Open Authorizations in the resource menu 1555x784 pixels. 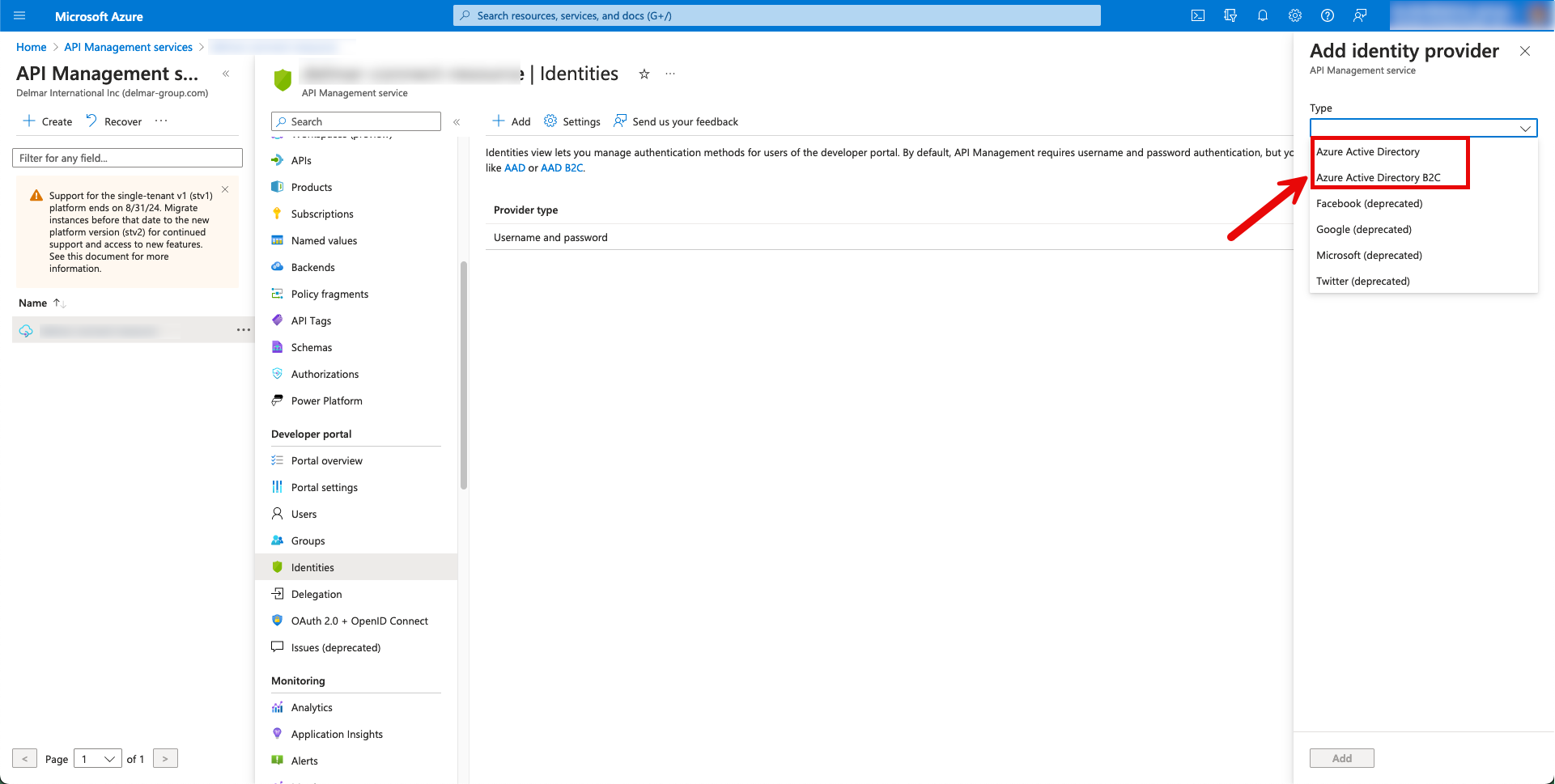[356, 374]
